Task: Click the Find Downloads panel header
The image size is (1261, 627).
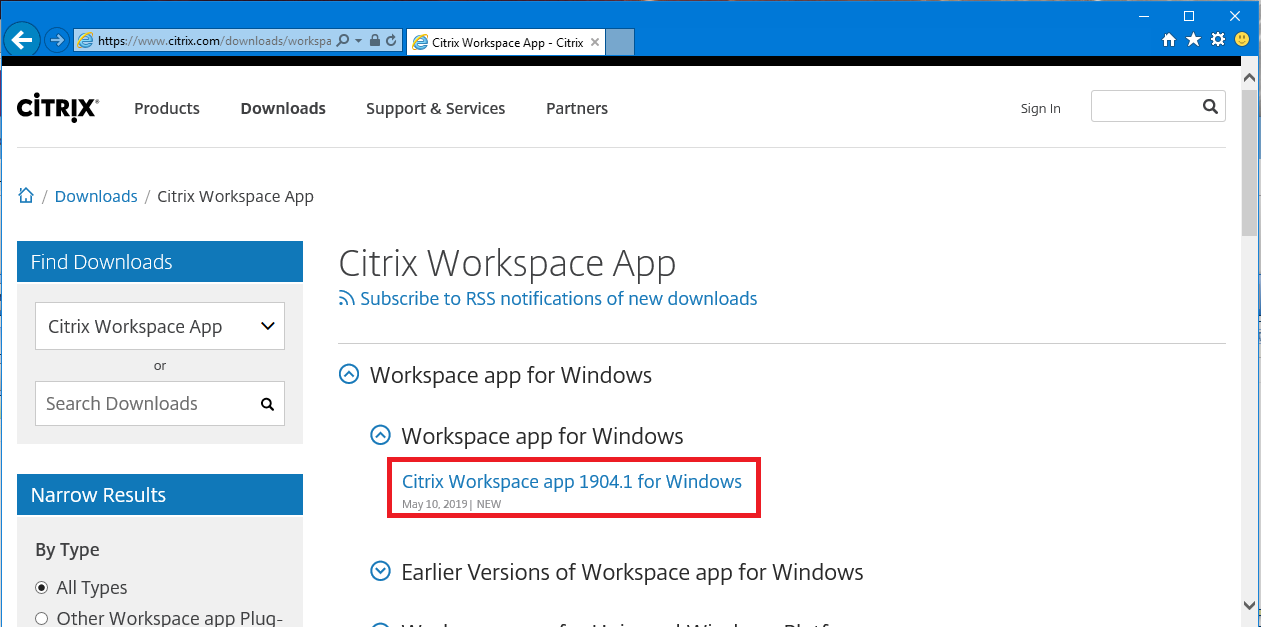Action: (x=160, y=262)
